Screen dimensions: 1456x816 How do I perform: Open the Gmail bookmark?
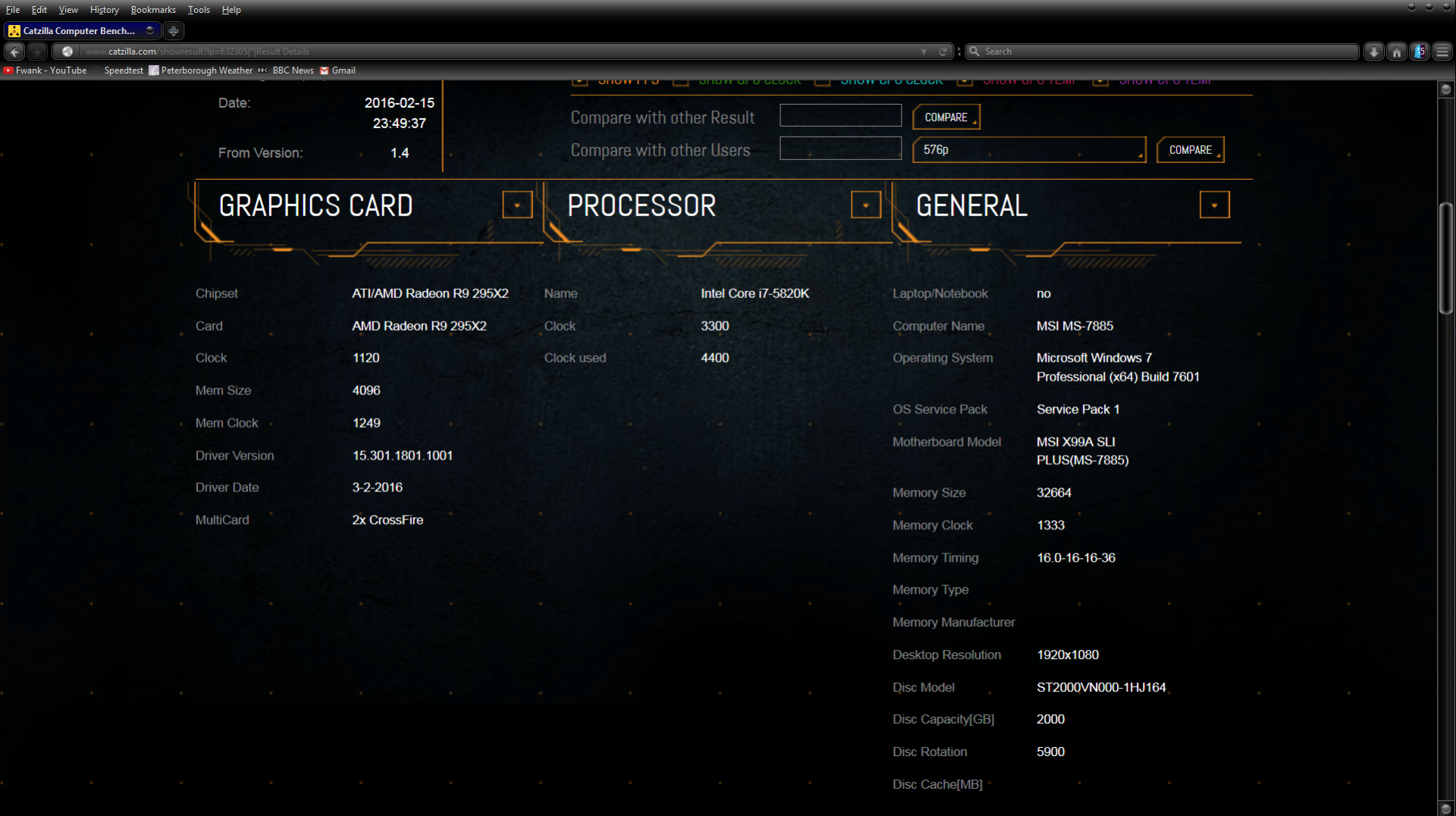click(338, 71)
